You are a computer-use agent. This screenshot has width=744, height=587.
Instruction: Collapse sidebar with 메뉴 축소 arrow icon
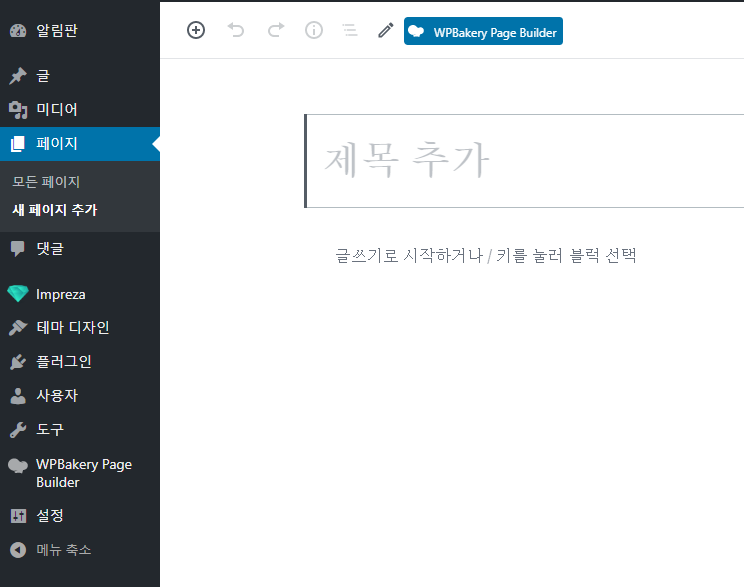[x=18, y=550]
